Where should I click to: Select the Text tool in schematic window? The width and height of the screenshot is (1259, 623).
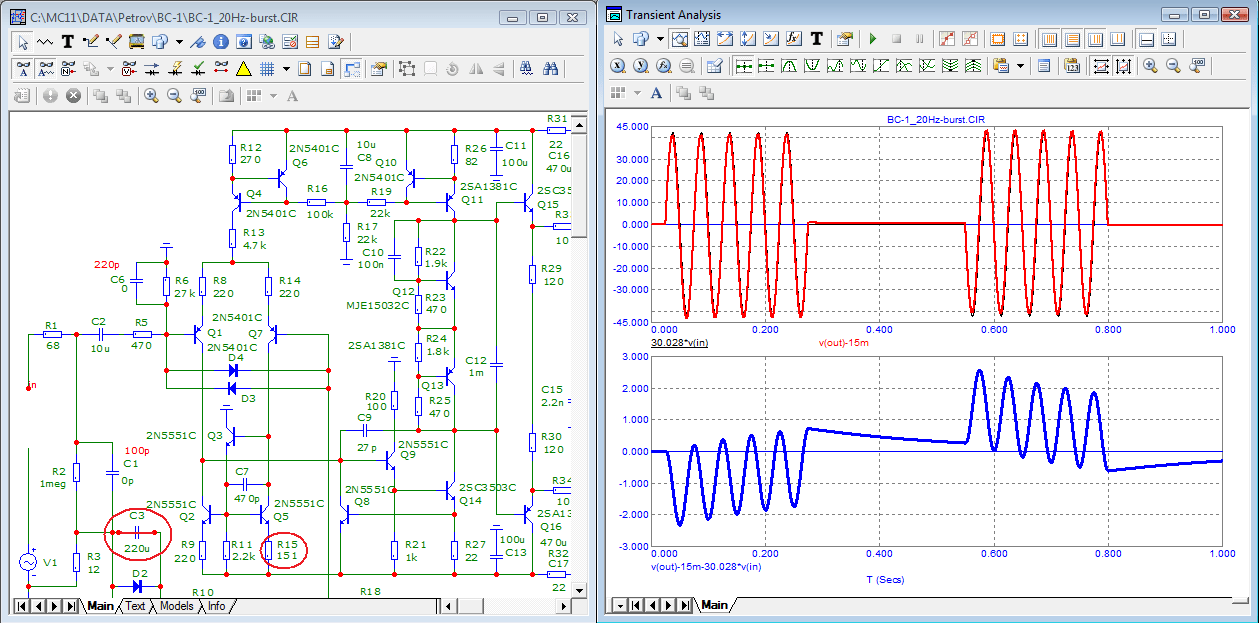click(68, 42)
